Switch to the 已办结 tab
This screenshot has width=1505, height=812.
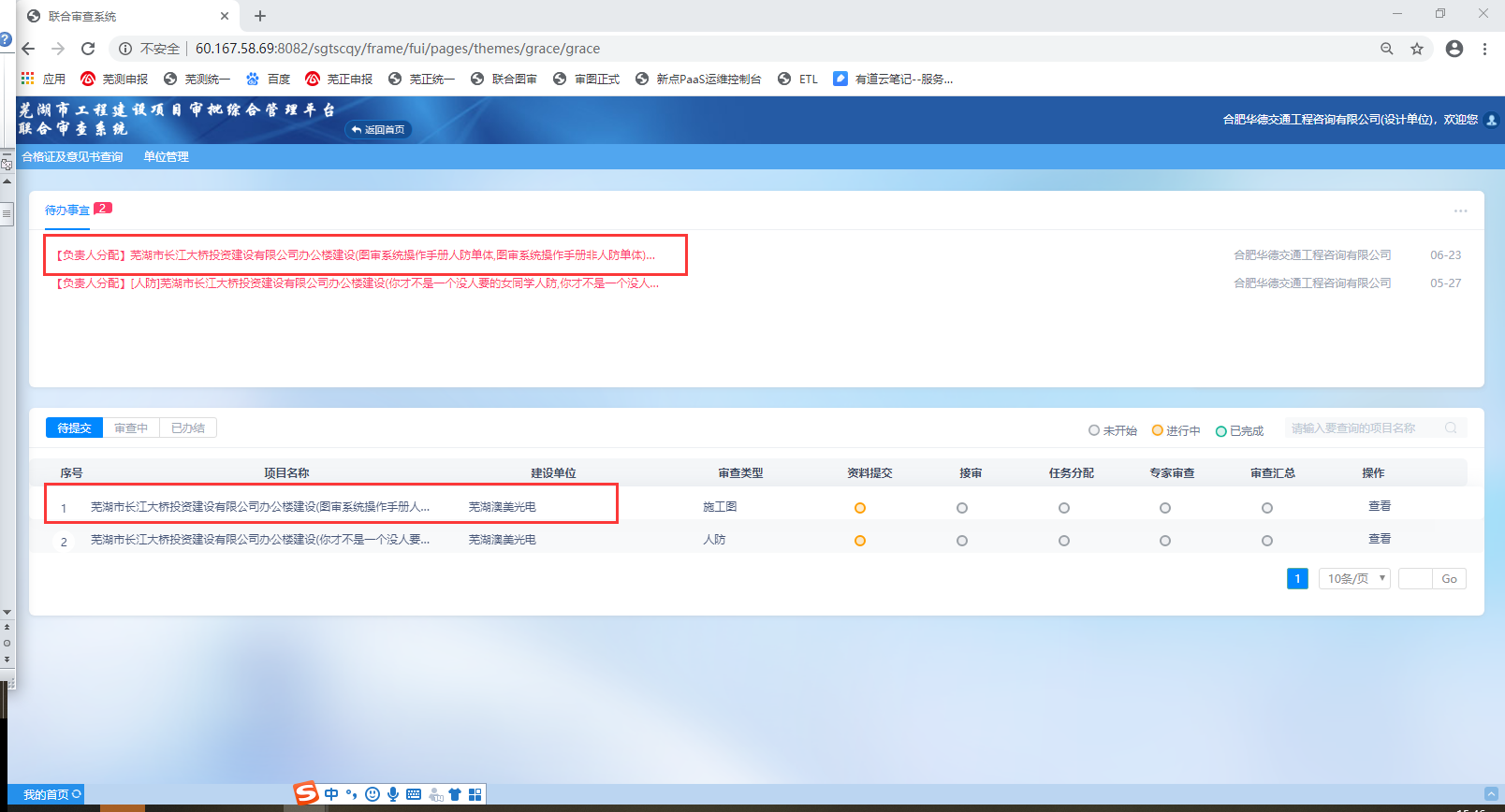point(188,428)
